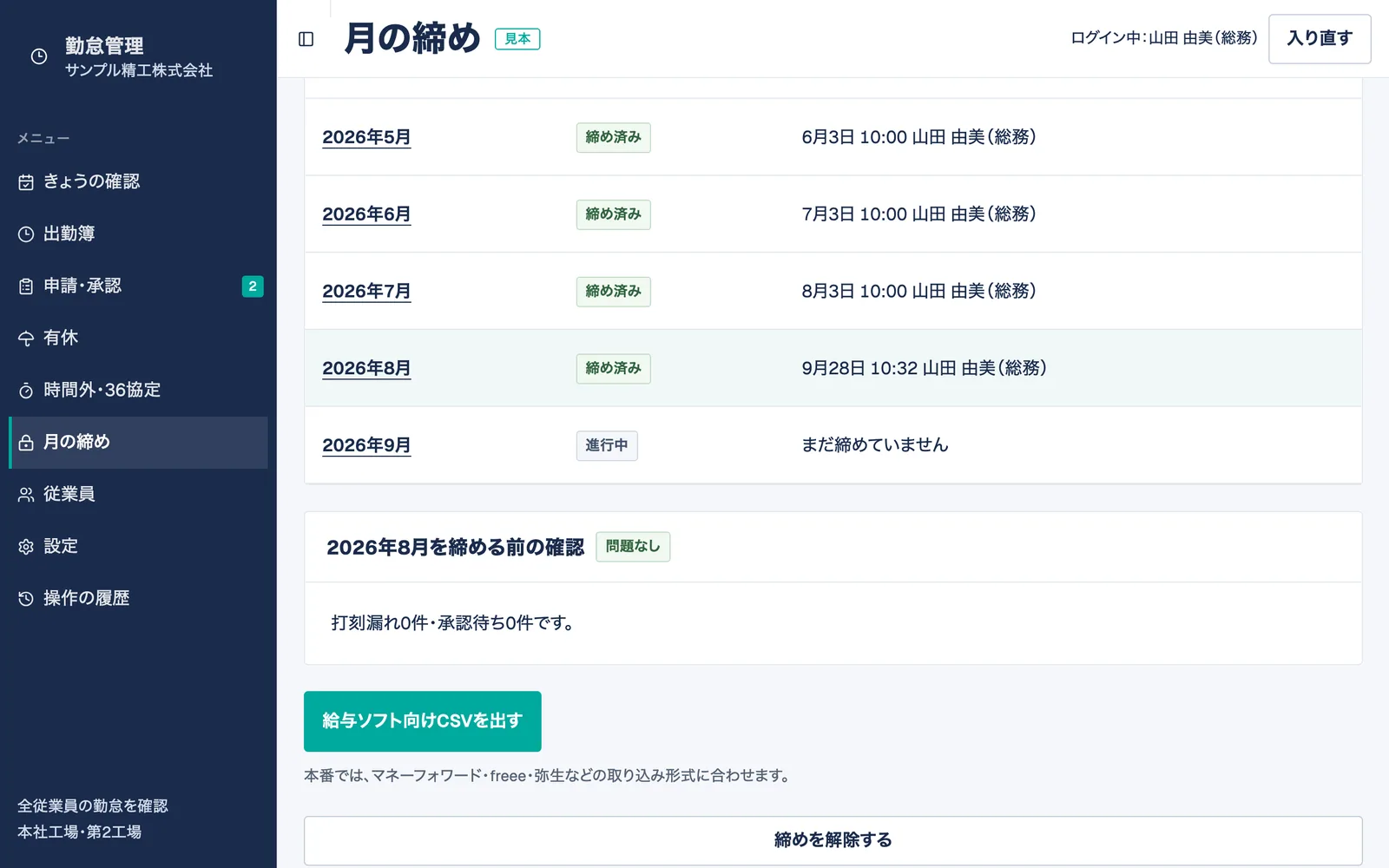Click the stopwatch icon for 時間外・36協定

[x=26, y=391]
